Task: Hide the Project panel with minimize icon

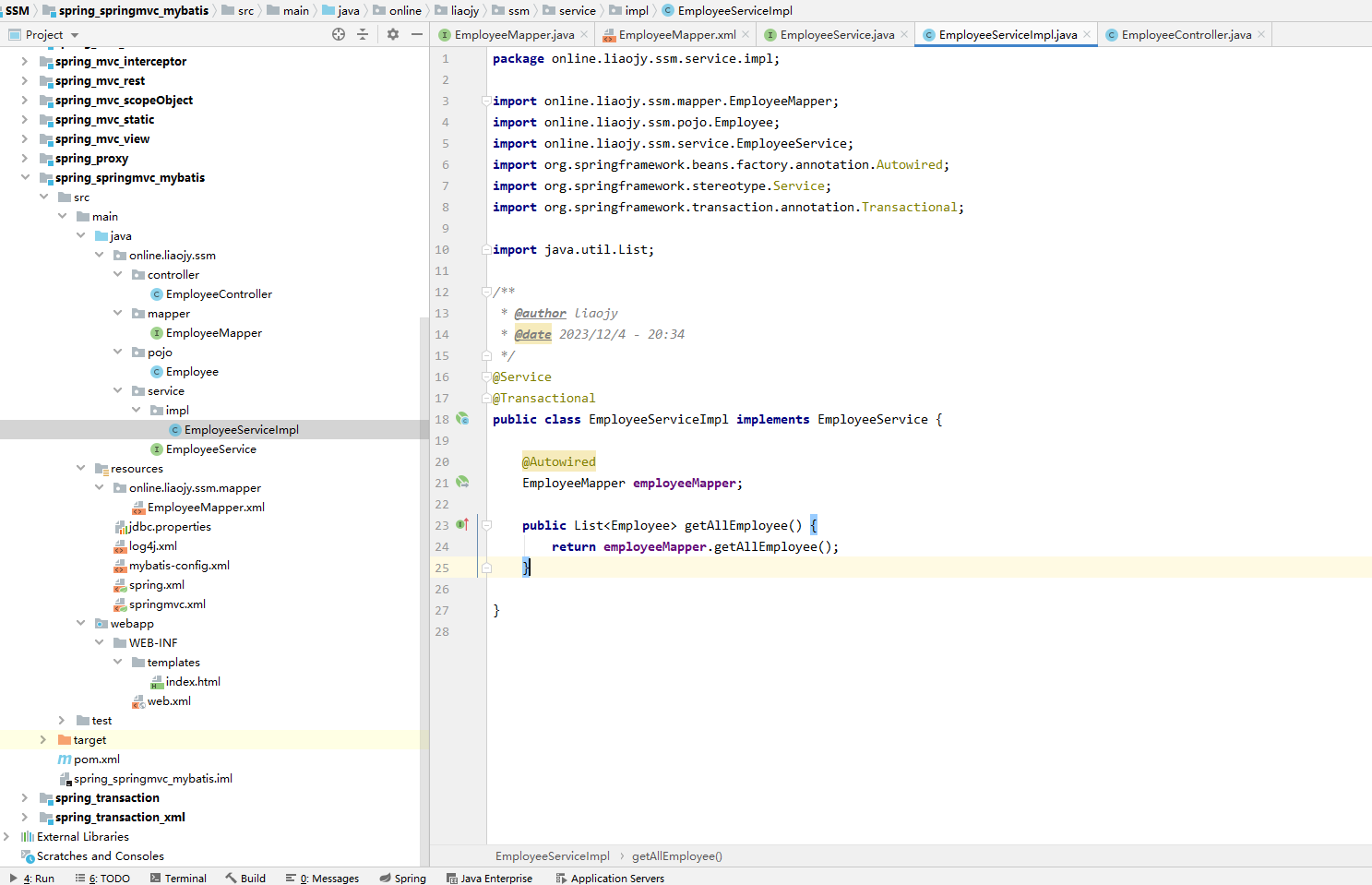Action: [x=417, y=34]
